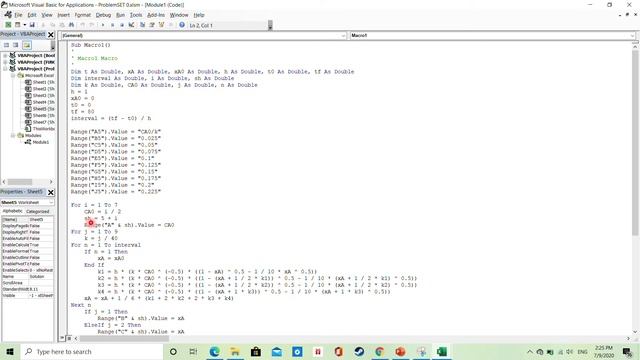Collapse the Microsoft Excel Objects folder
The image size is (640, 360).
13,76
